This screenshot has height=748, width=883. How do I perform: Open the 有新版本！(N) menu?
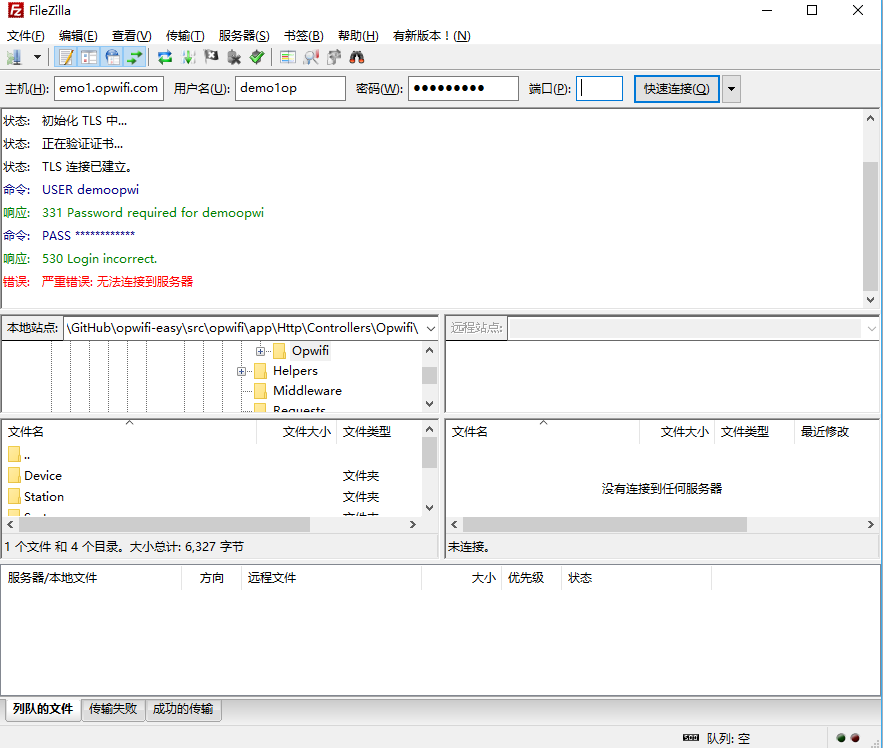click(431, 36)
